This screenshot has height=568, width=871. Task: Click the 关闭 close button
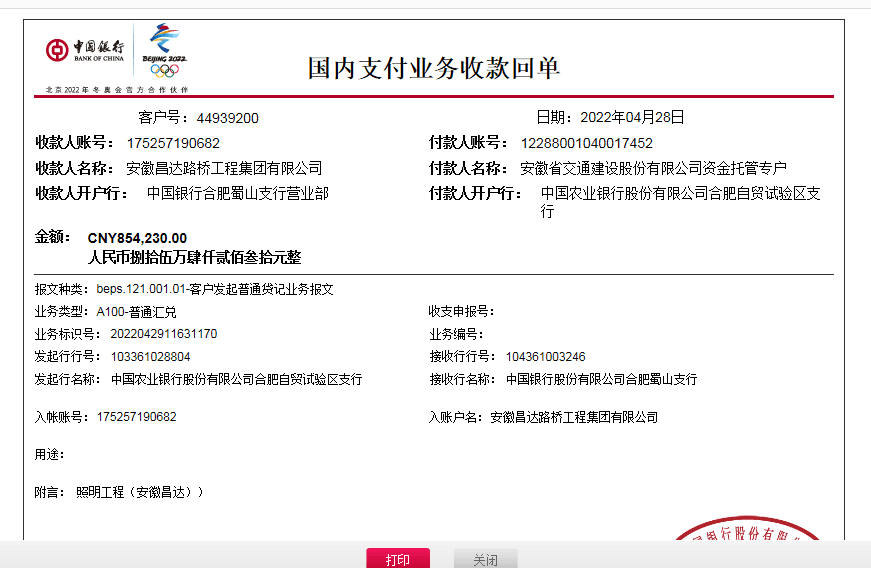click(x=485, y=559)
